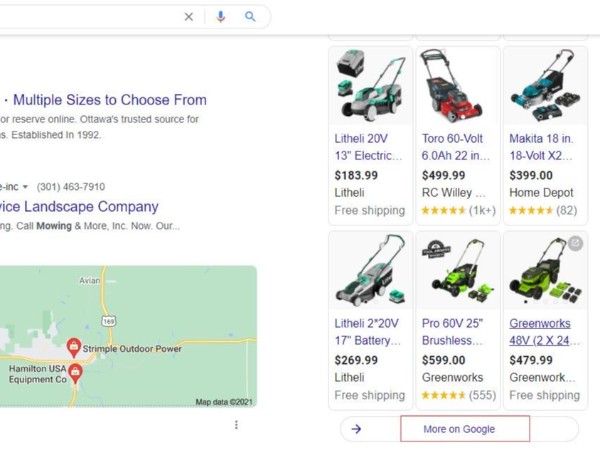The image size is (600, 450).
Task: View the Toro 60-Volt mower image
Action: click(x=457, y=85)
